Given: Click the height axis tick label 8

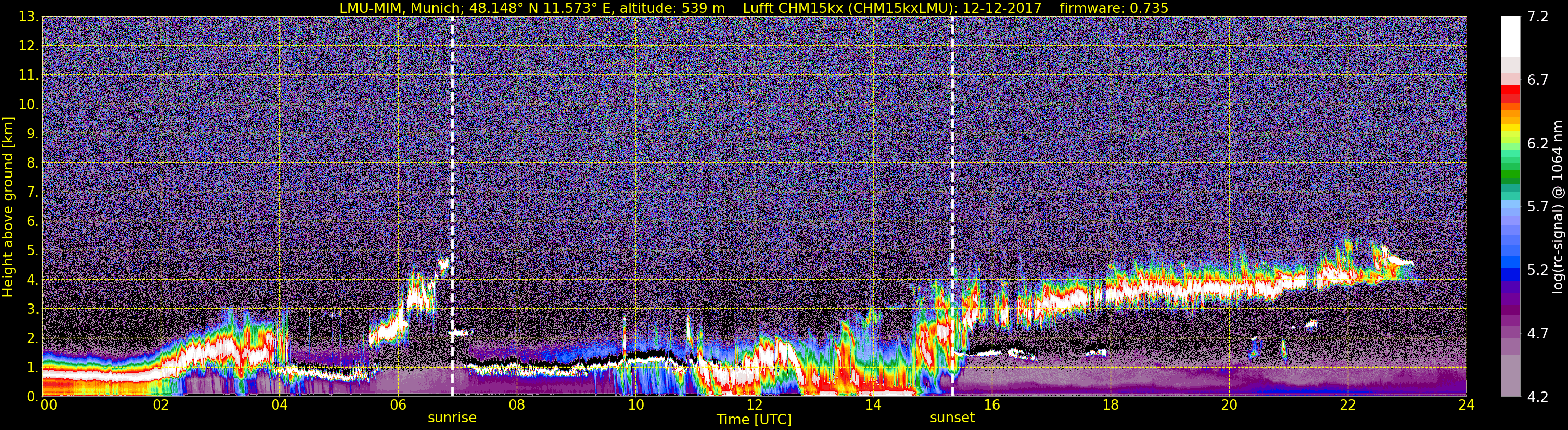Looking at the screenshot, I should click(x=33, y=163).
